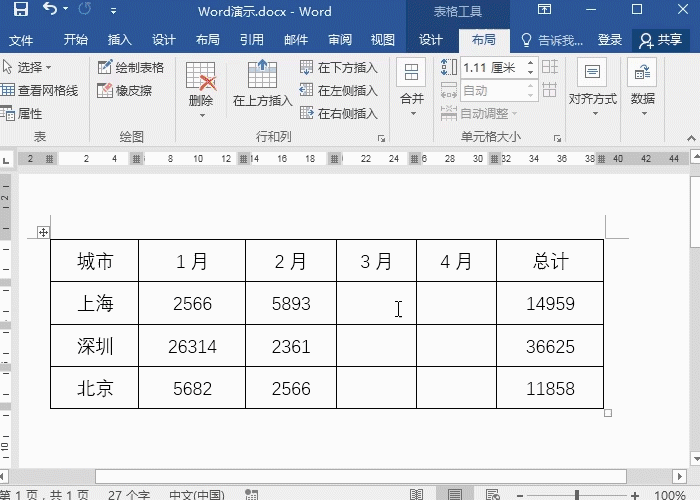Viewport: 700px width, 500px height.
Task: Switch to the 插入 tab
Action: point(120,40)
